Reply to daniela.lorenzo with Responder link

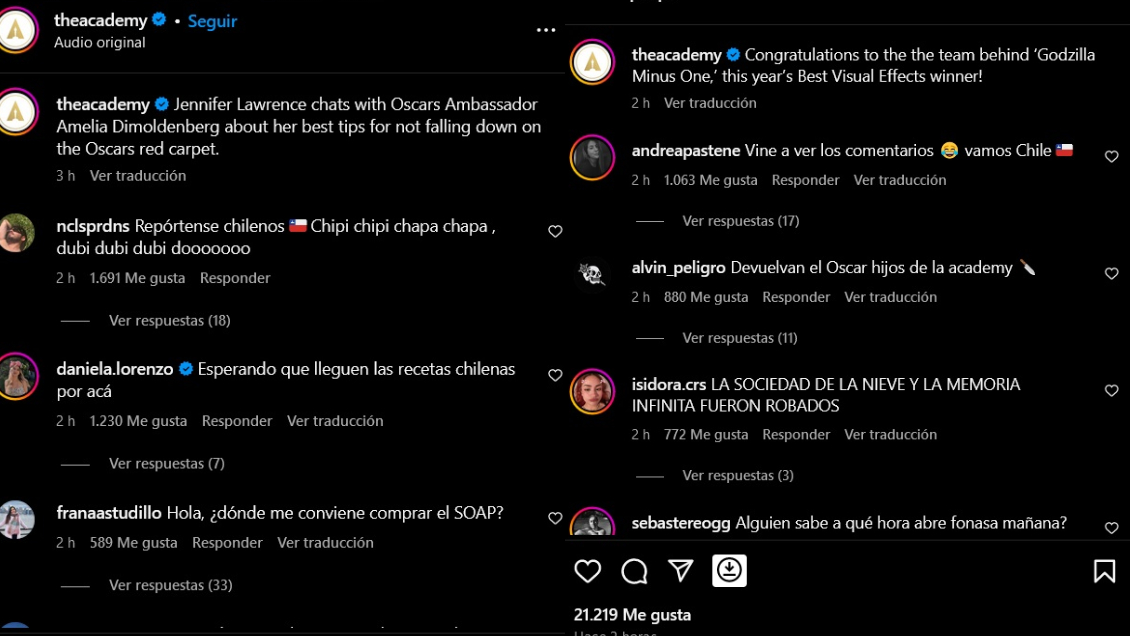237,421
